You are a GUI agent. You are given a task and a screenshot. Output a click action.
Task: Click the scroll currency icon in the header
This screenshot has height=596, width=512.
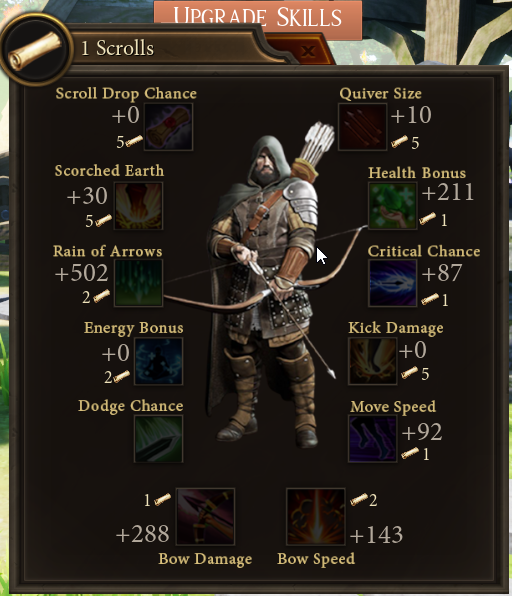pos(35,50)
